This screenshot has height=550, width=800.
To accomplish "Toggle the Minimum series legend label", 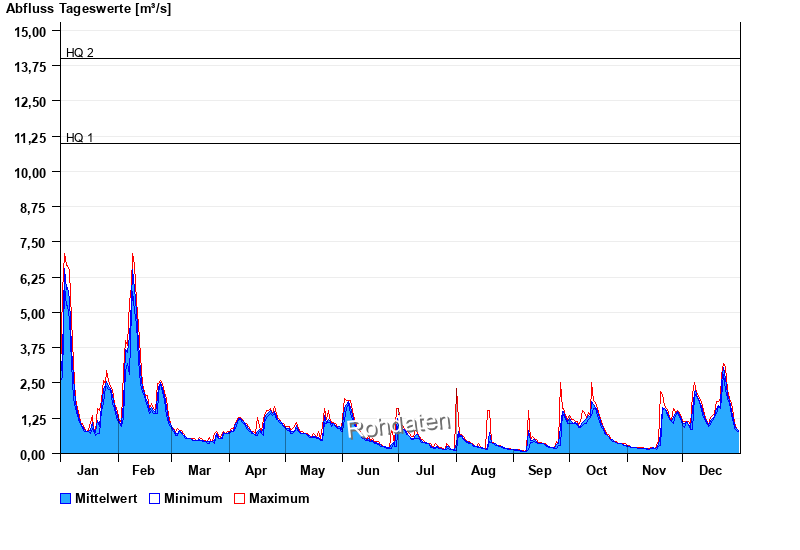I will pyautogui.click(x=193, y=498).
